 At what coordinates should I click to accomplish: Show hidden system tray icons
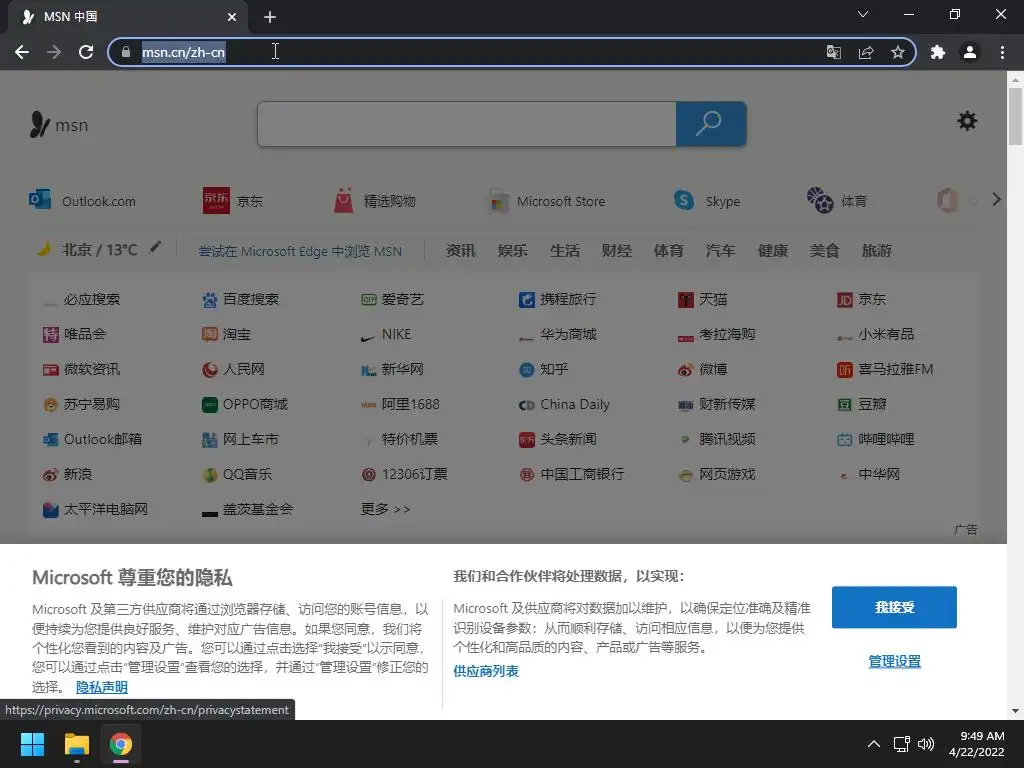point(873,744)
